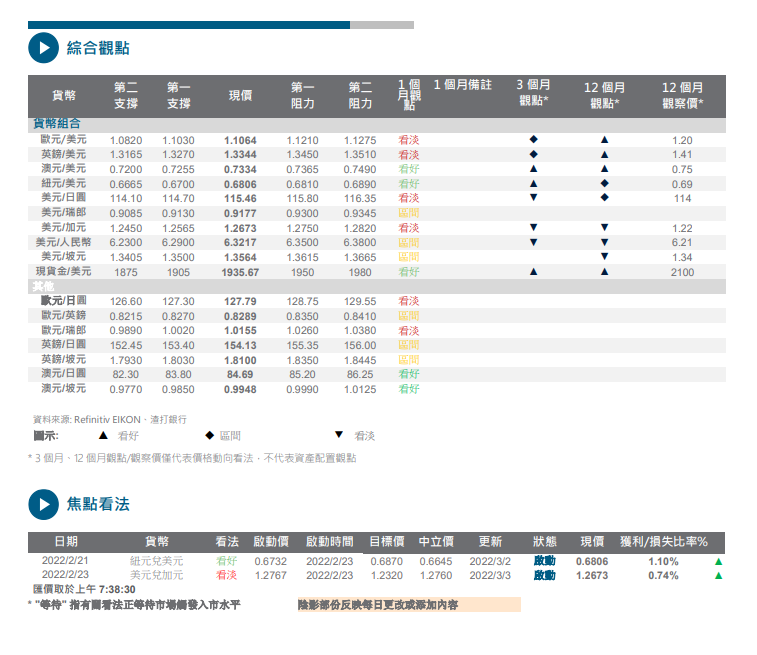The image size is (757, 655).
Task: Select the 狀態 column header in 焦點看法
Action: tap(544, 541)
